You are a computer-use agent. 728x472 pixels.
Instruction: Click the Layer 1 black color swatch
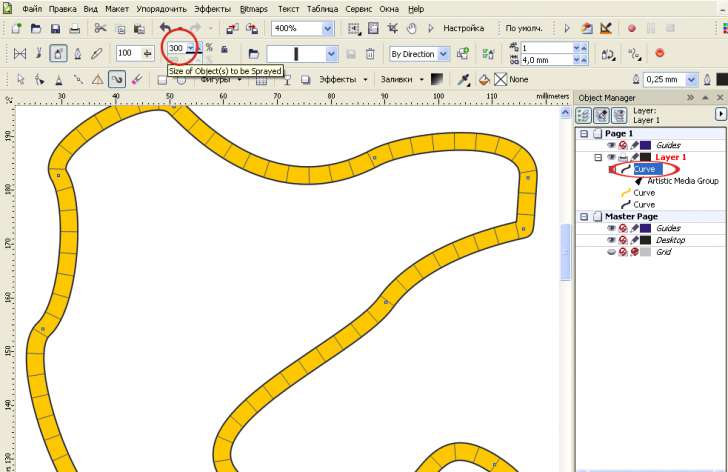(x=645, y=157)
